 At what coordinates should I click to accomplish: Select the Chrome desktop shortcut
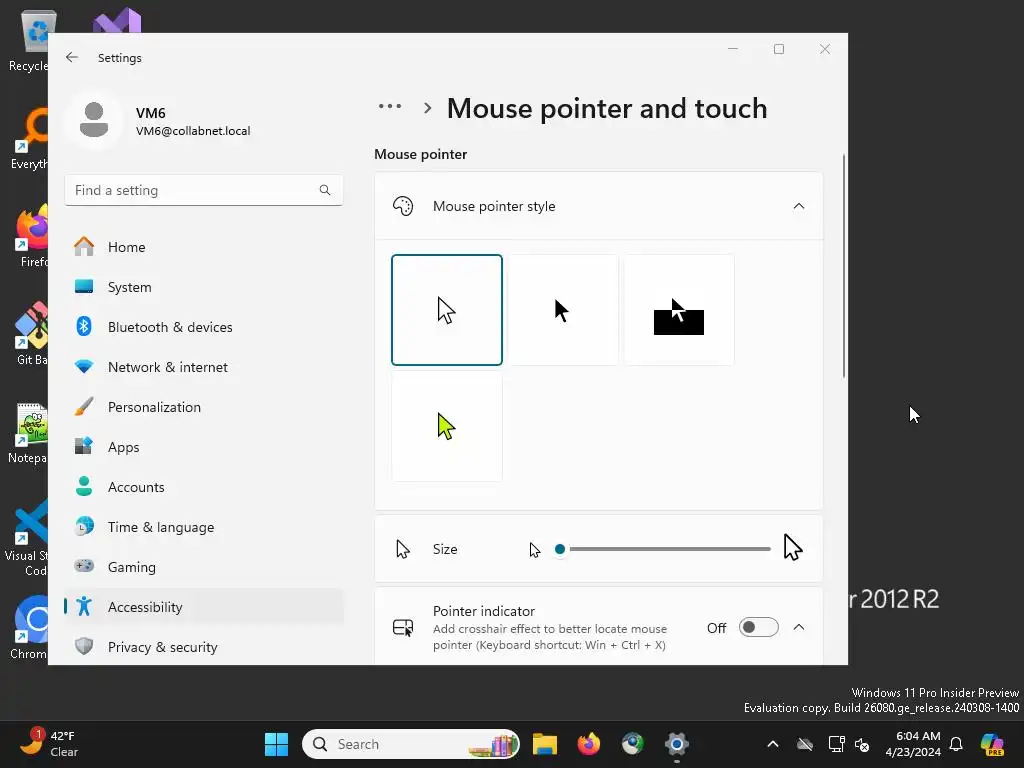[28, 627]
